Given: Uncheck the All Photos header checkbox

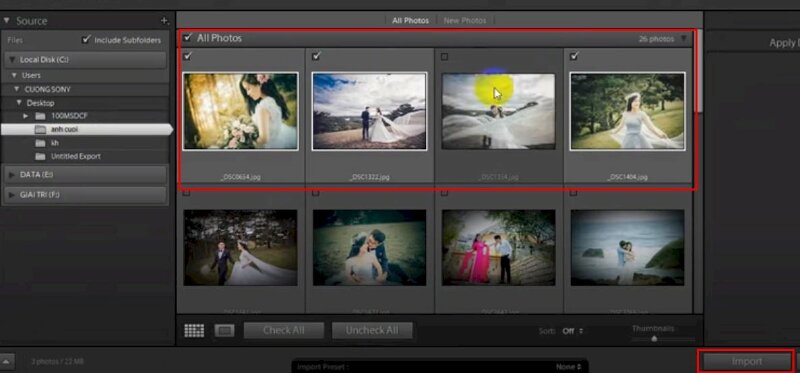Looking at the screenshot, I should tap(188, 37).
